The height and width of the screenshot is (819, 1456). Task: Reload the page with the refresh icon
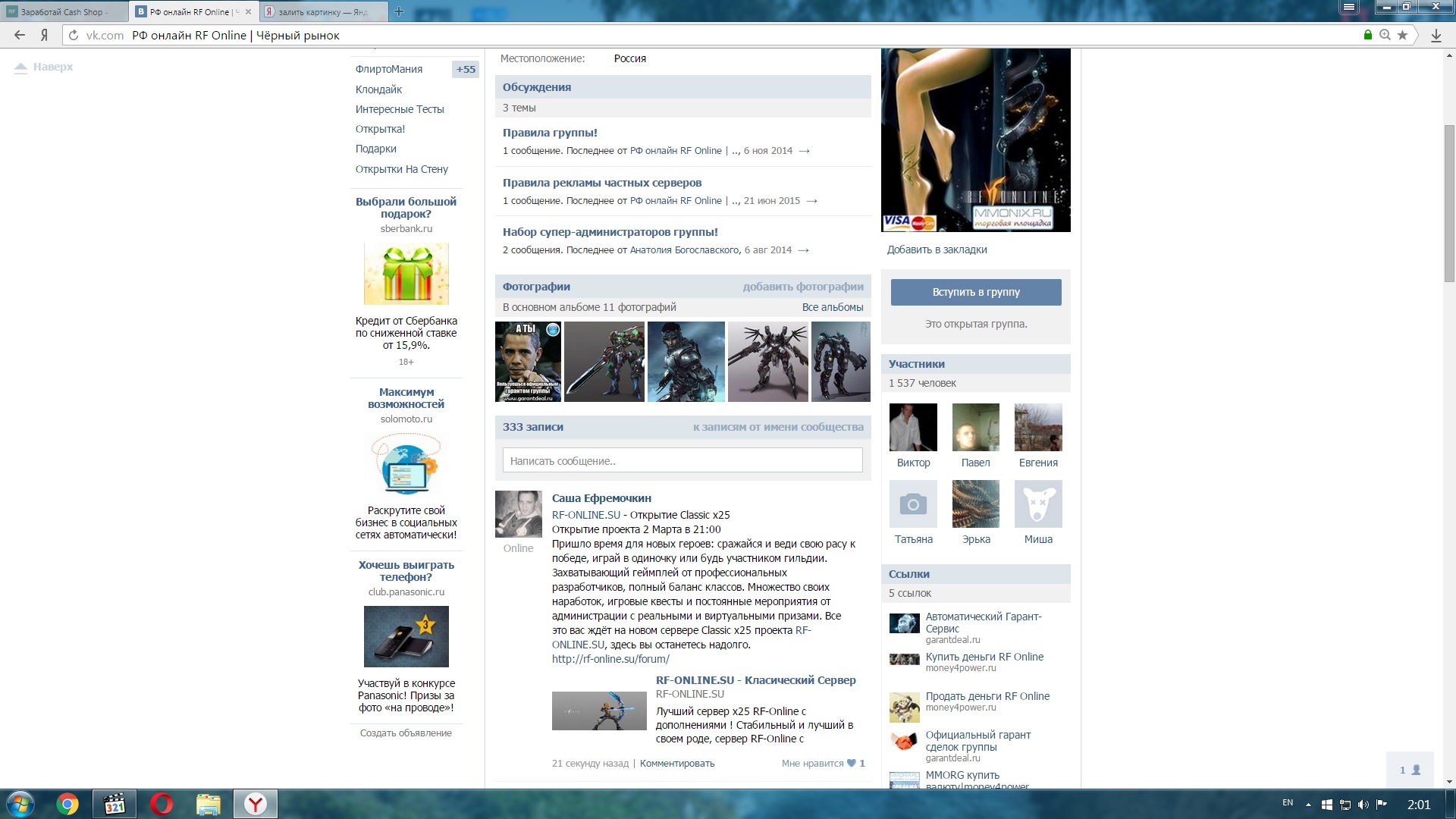click(74, 35)
